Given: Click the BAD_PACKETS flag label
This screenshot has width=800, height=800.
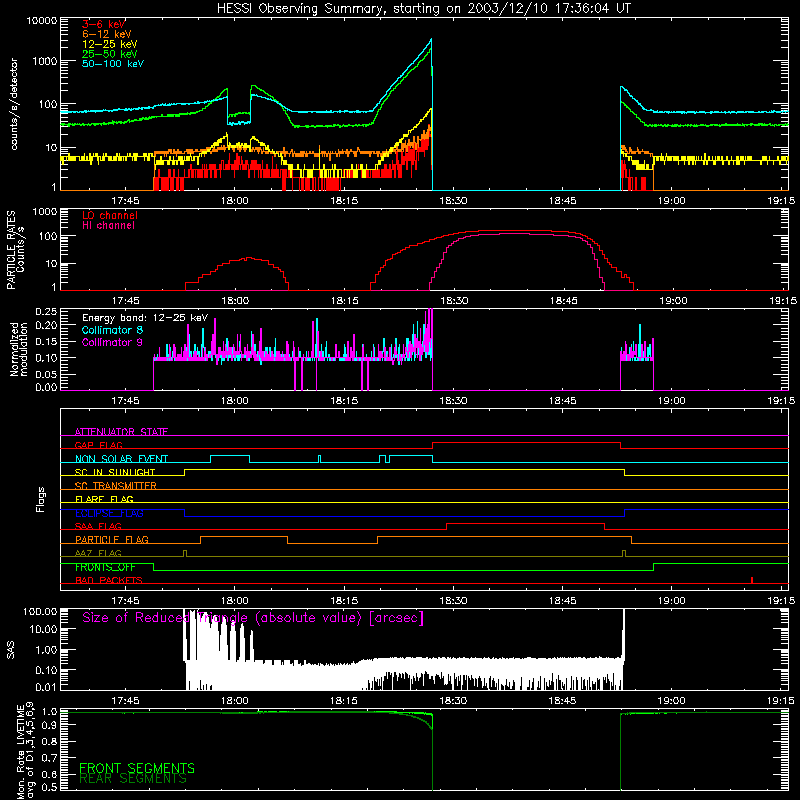Looking at the screenshot, I should pyautogui.click(x=109, y=580).
